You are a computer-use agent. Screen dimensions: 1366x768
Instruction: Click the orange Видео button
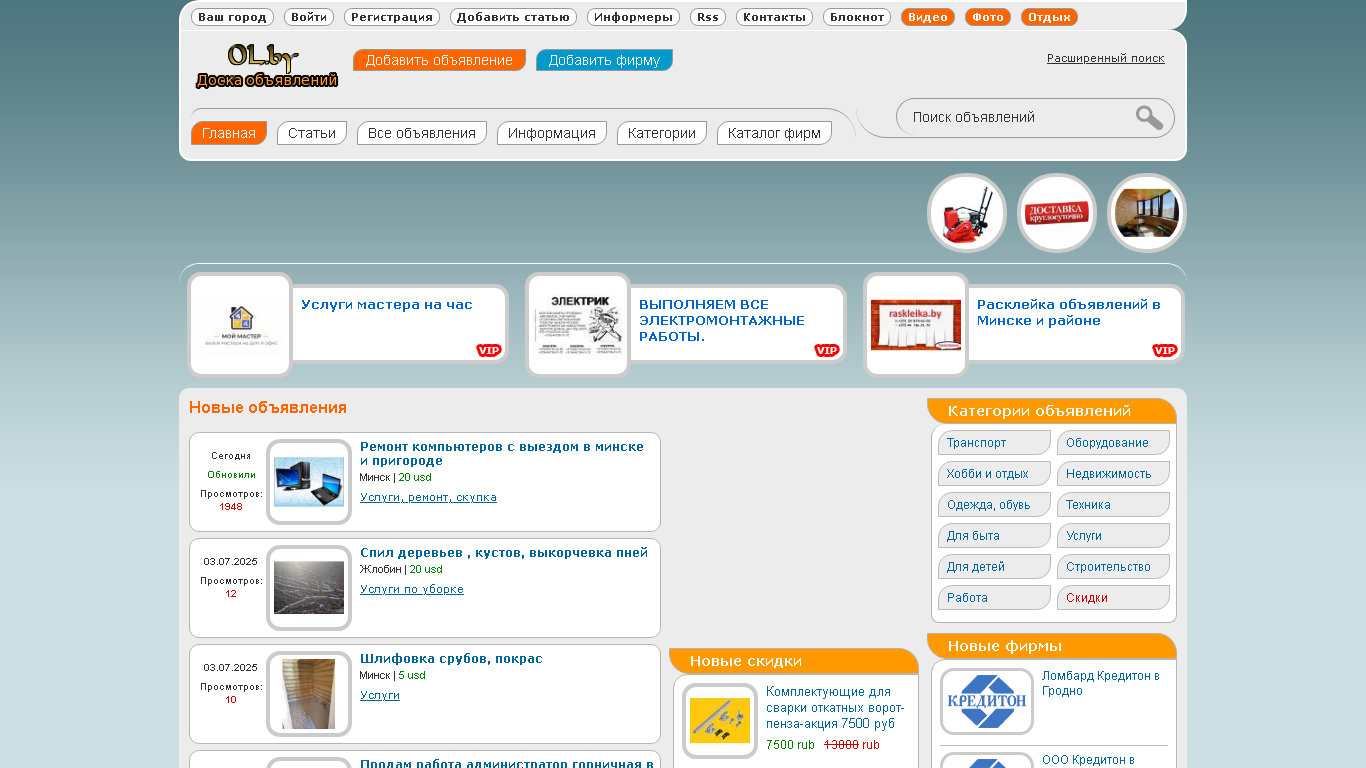pos(928,17)
